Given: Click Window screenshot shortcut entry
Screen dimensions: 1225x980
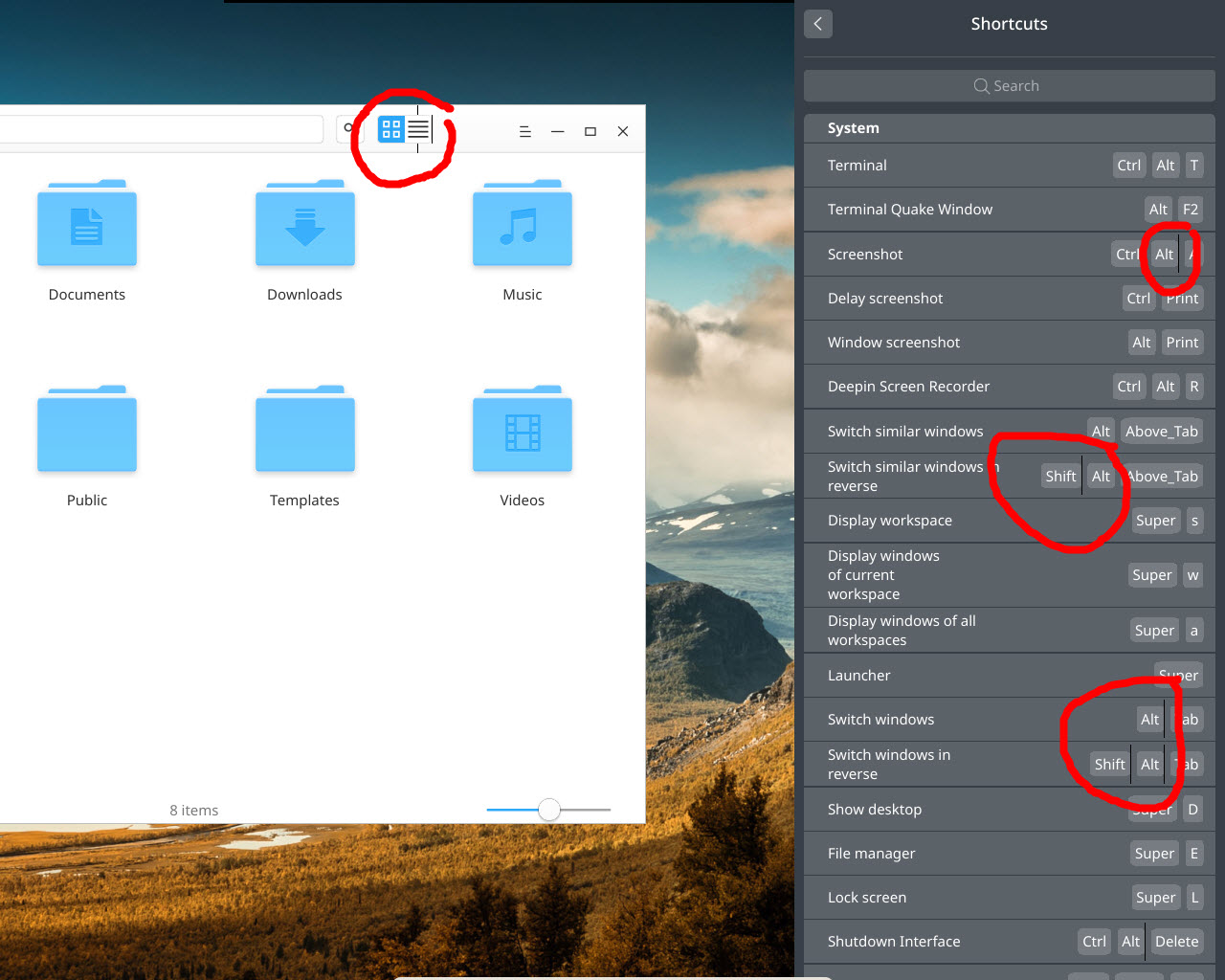Looking at the screenshot, I should [x=1010, y=343].
